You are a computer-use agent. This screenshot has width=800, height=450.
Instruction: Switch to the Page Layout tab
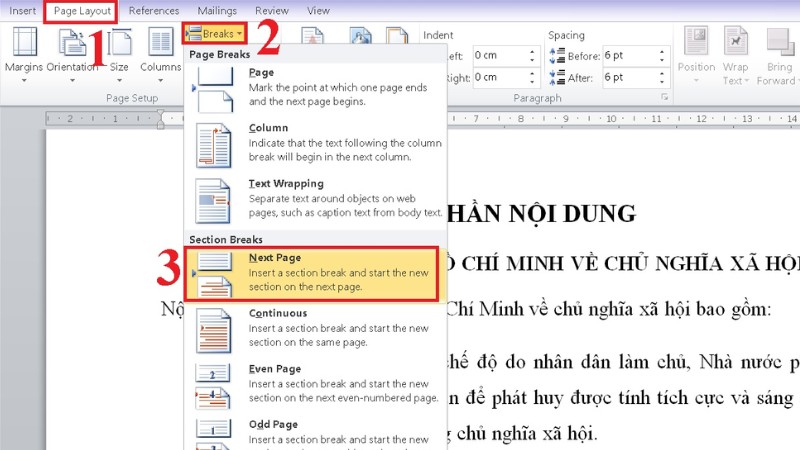click(81, 11)
